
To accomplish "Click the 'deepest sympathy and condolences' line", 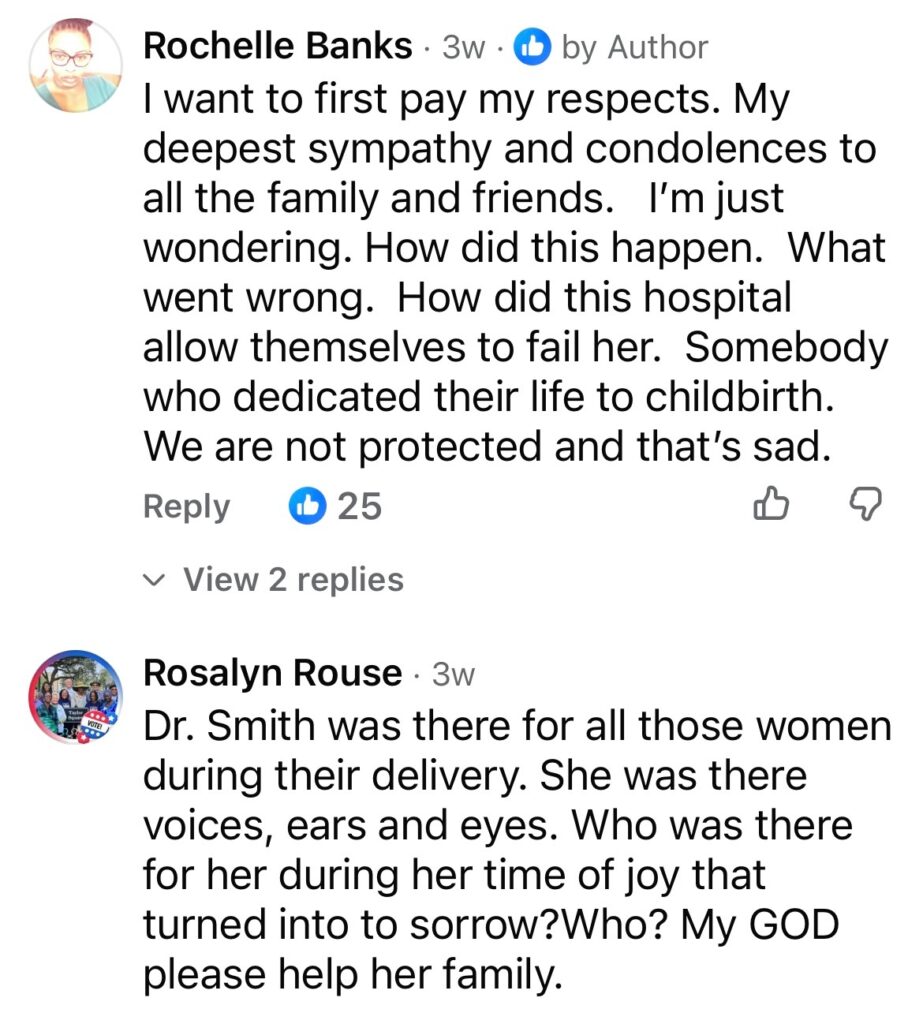I will (x=510, y=149).
